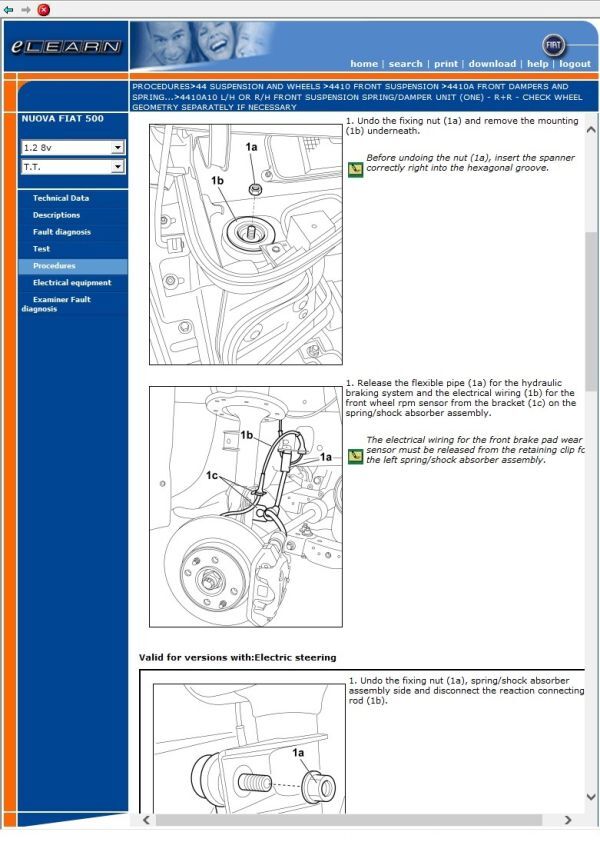
Task: Click the green back arrow icon
Action: click(x=8, y=9)
